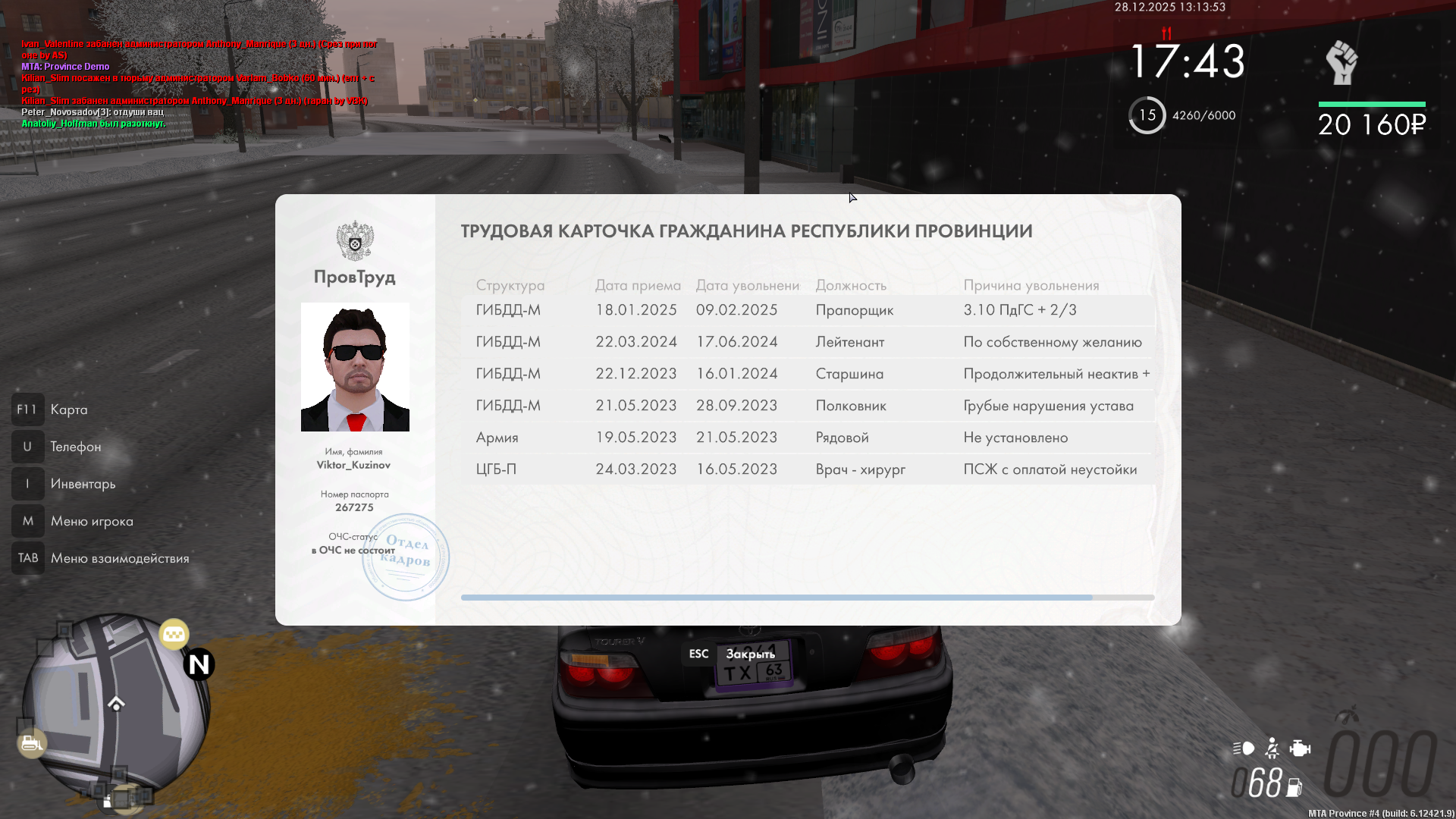This screenshot has width=1456, height=819.
Task: Click the seatbelt indicator icon
Action: pos(1272,748)
